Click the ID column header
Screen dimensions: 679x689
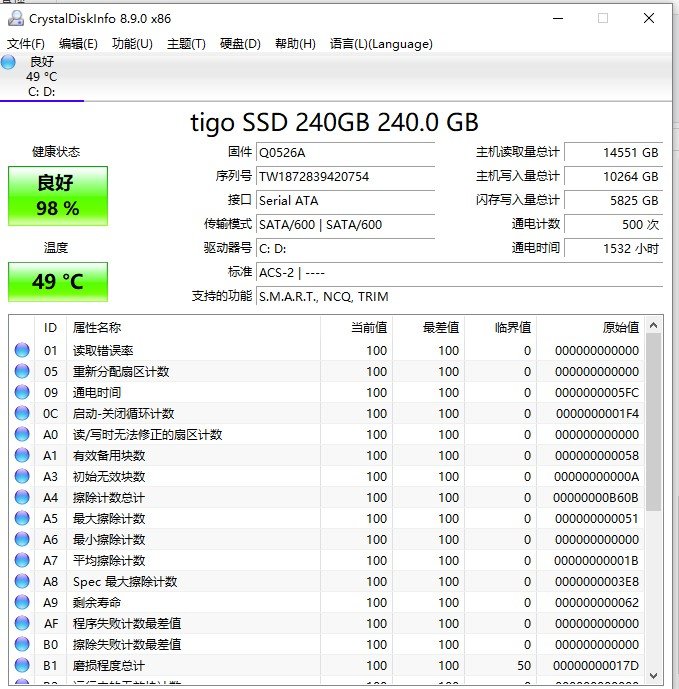coord(50,327)
